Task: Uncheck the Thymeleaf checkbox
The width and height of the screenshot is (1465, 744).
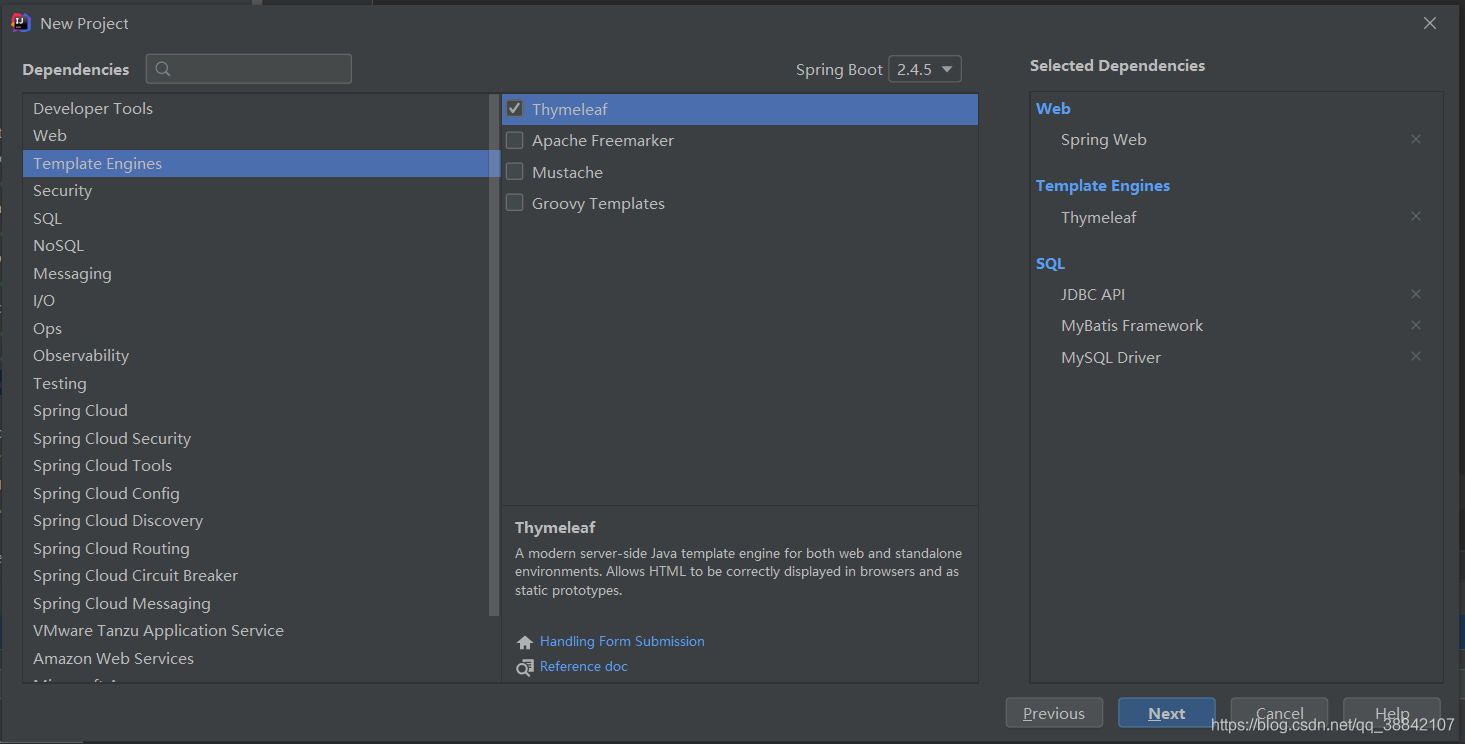Action: 515,109
